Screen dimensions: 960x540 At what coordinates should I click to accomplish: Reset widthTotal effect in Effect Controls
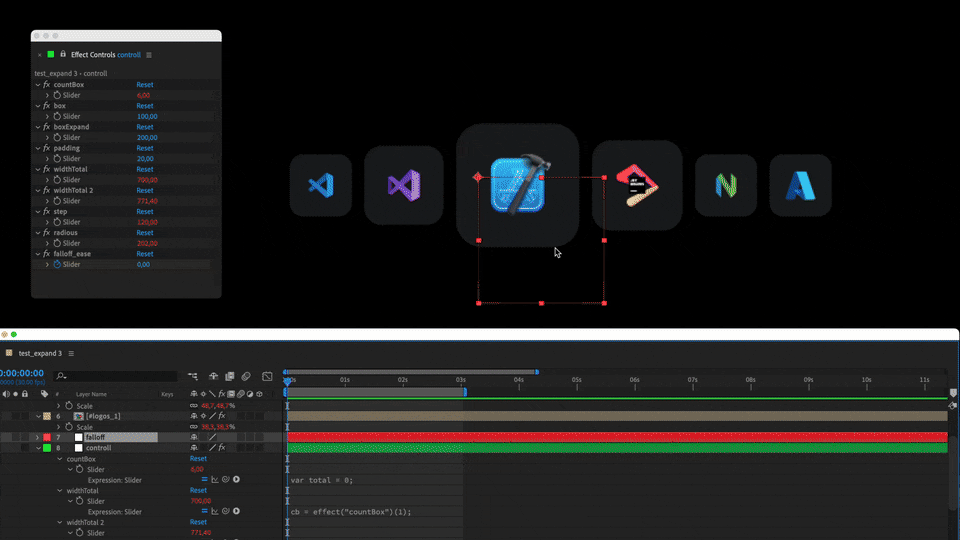click(x=144, y=169)
